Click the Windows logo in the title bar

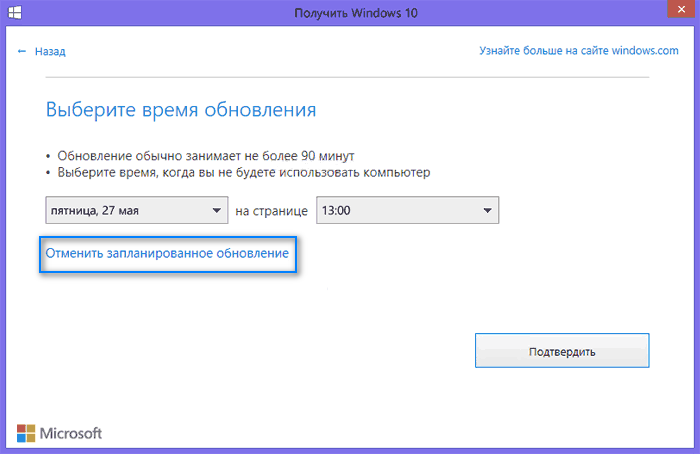click(x=16, y=12)
